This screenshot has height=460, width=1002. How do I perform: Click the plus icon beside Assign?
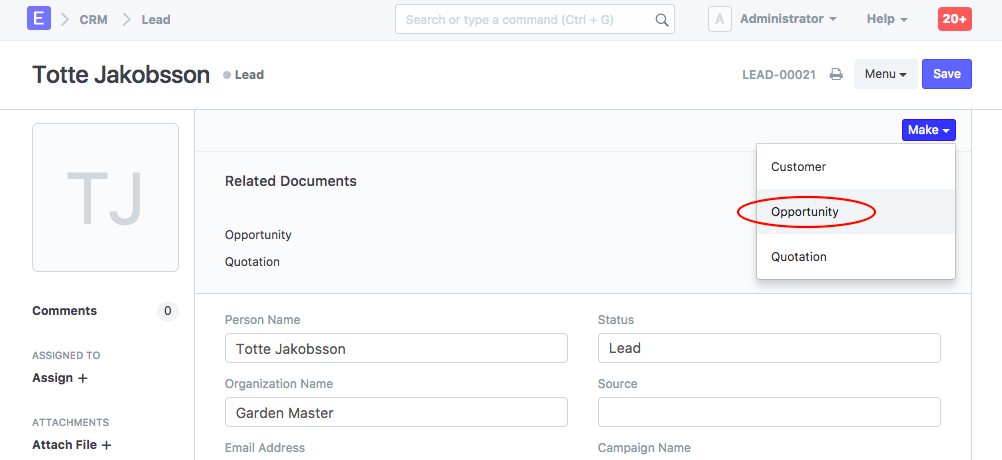point(83,379)
